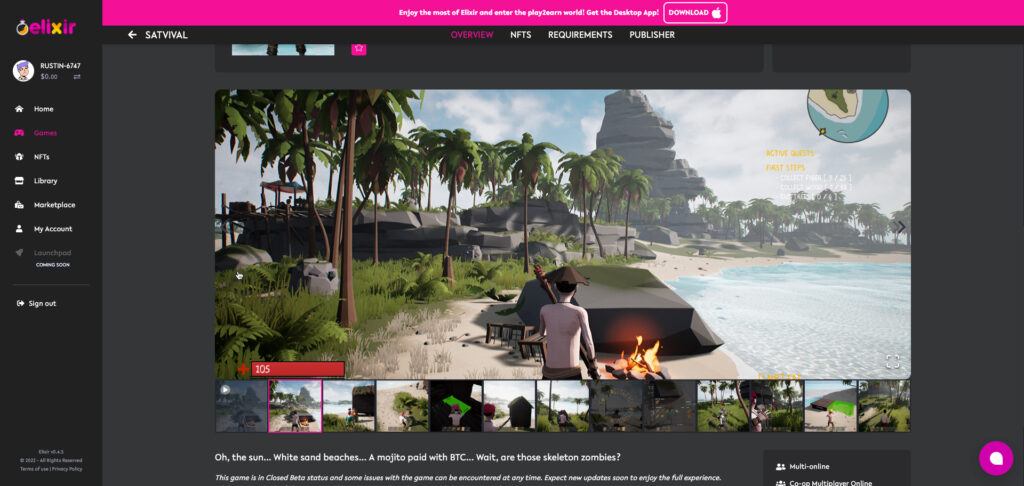The image size is (1024, 486).
Task: Select the thumbnail with green roof on beach
Action: [x=830, y=406]
